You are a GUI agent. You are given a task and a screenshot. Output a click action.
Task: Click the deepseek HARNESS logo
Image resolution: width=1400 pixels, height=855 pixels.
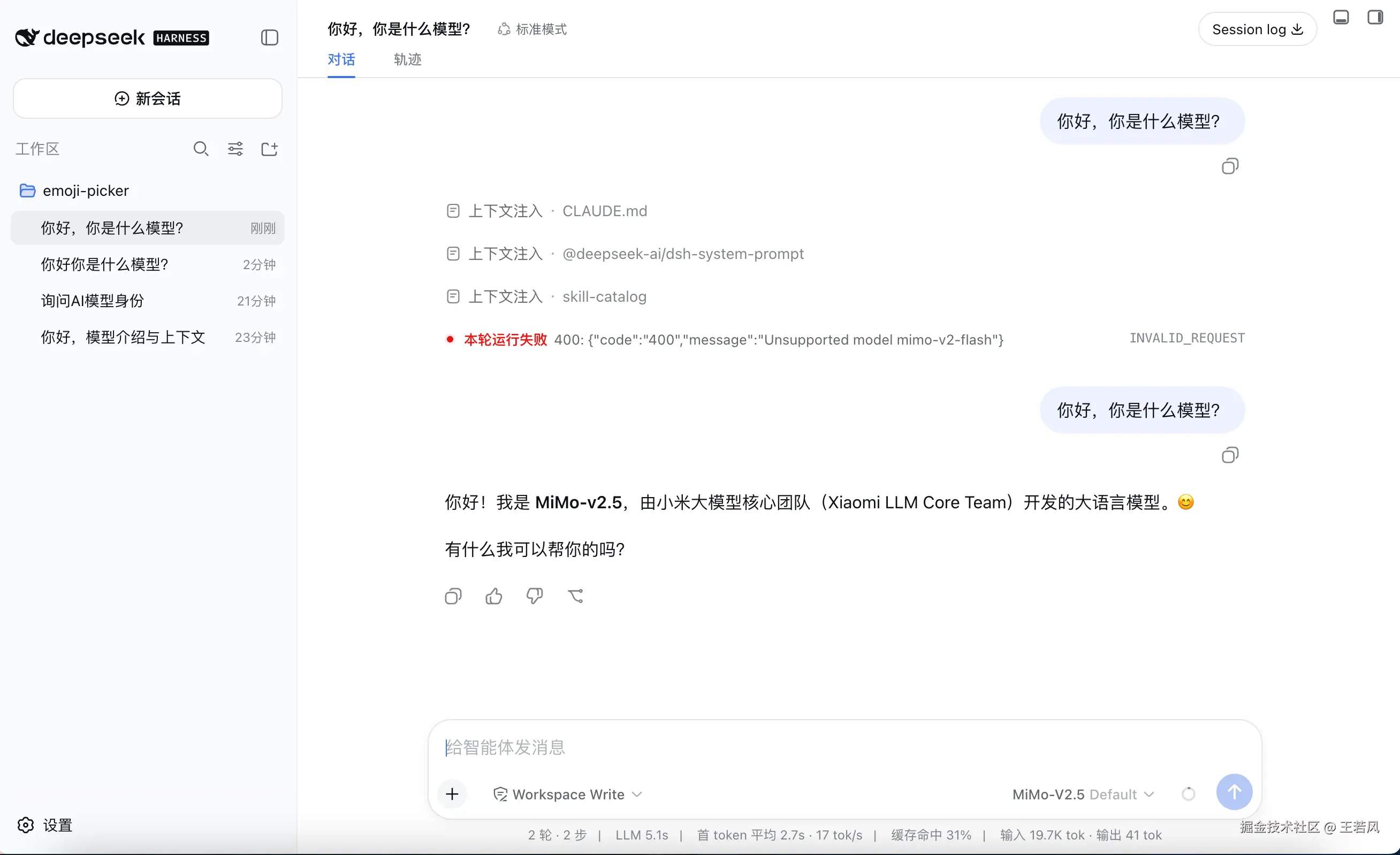[x=112, y=37]
